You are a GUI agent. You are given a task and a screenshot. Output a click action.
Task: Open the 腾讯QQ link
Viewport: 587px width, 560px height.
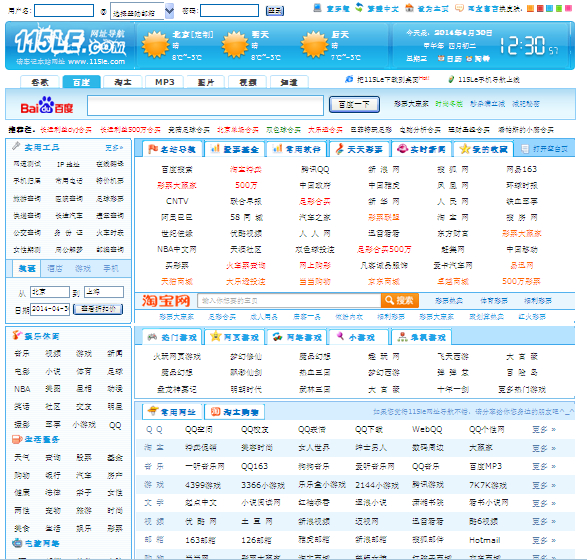click(x=315, y=169)
